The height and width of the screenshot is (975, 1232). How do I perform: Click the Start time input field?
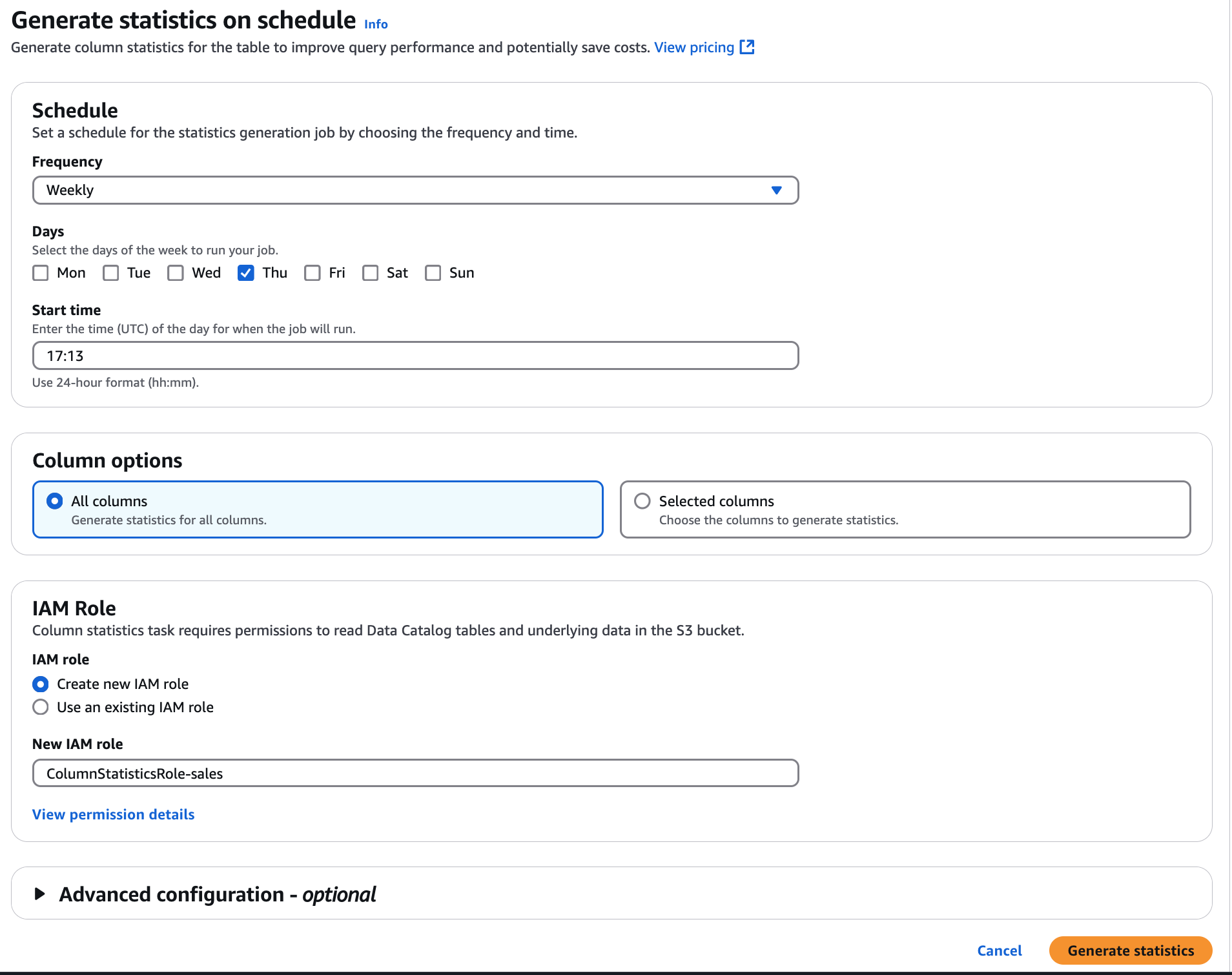click(415, 354)
